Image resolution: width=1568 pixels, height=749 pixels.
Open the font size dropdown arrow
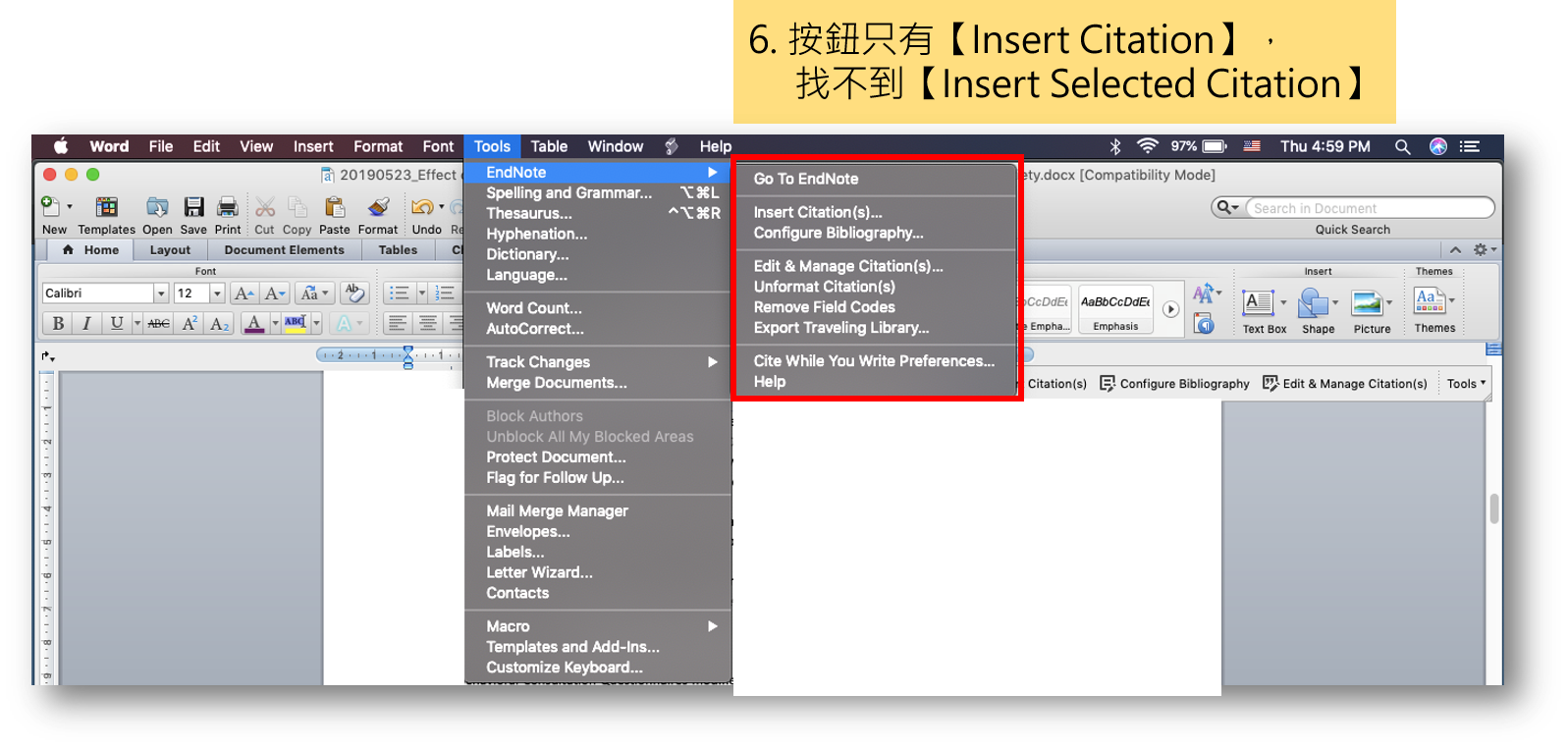coord(217,294)
